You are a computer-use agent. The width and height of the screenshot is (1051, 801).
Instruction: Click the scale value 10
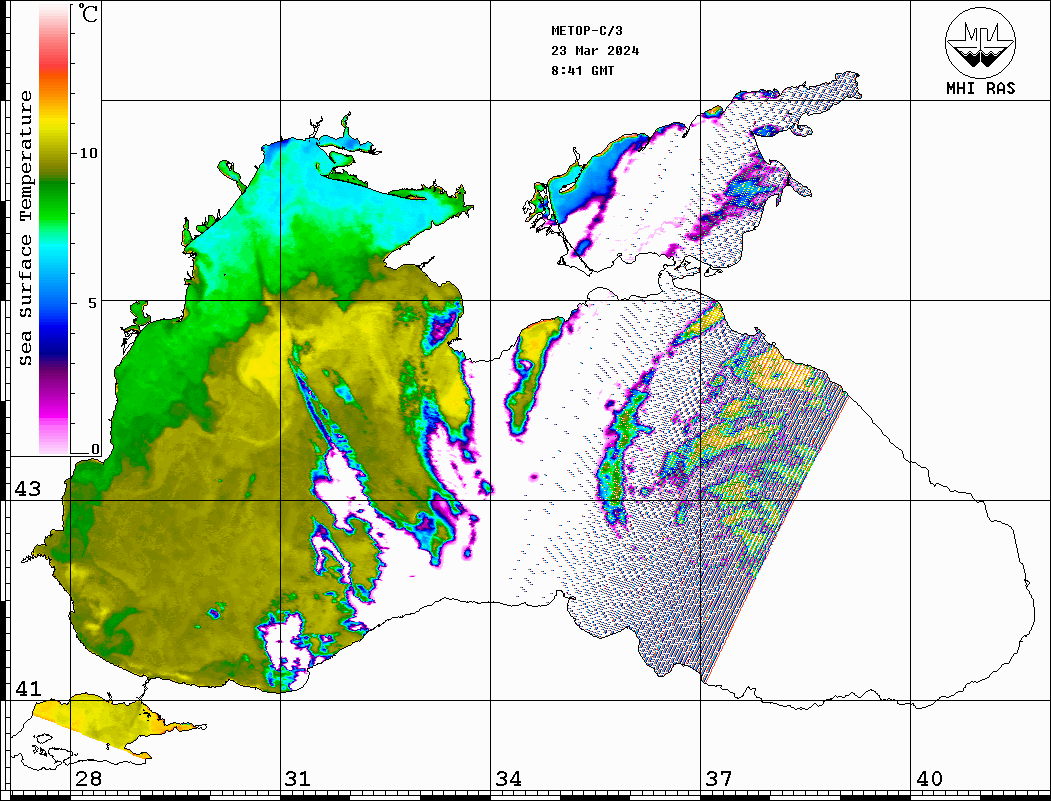pos(88,153)
